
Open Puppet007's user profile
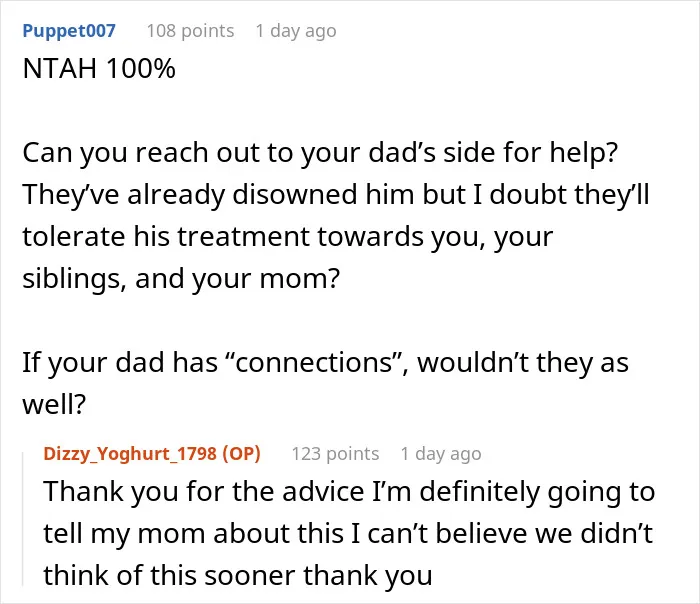coord(69,31)
